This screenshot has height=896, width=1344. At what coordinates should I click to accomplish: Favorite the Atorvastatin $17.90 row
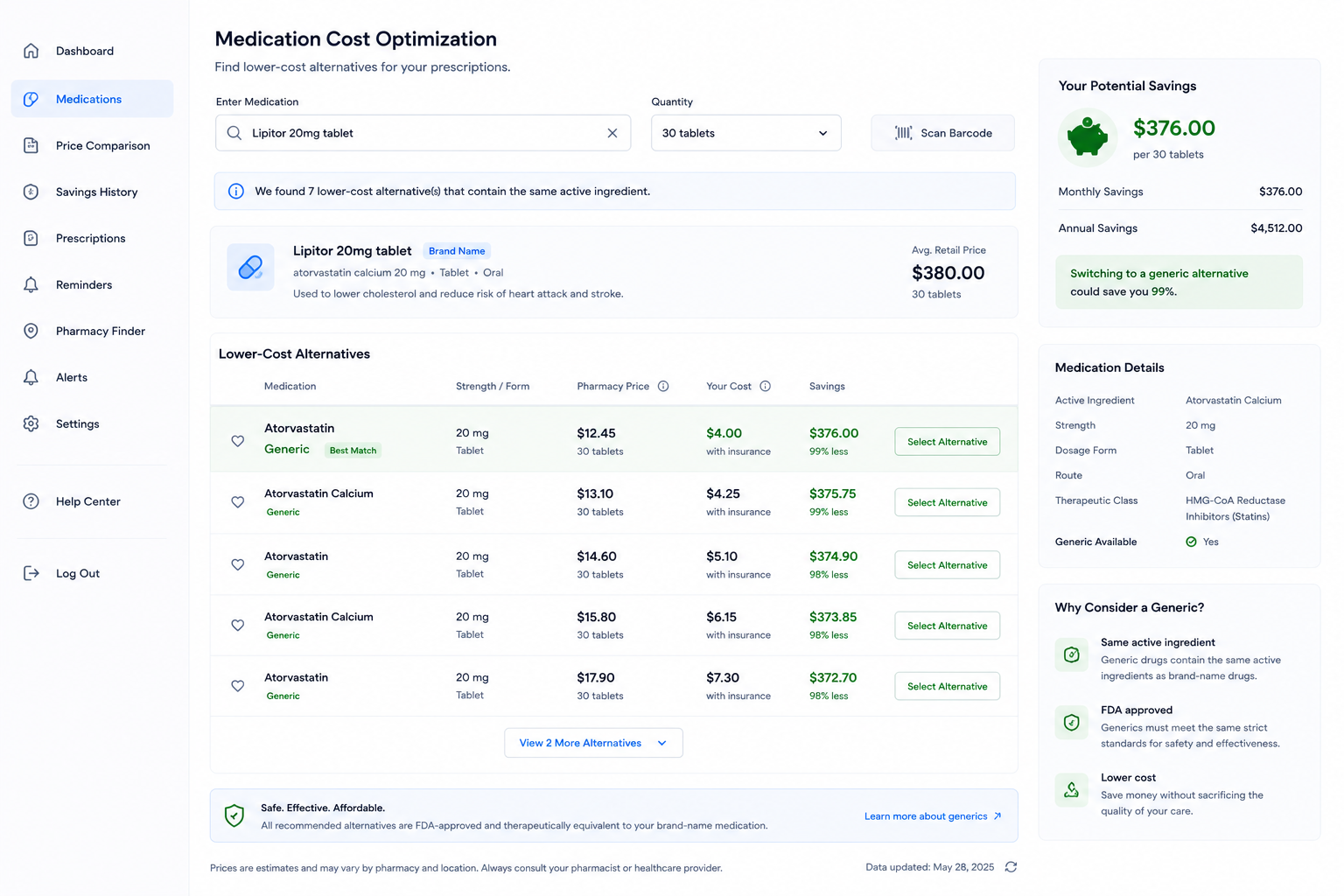tap(238, 686)
